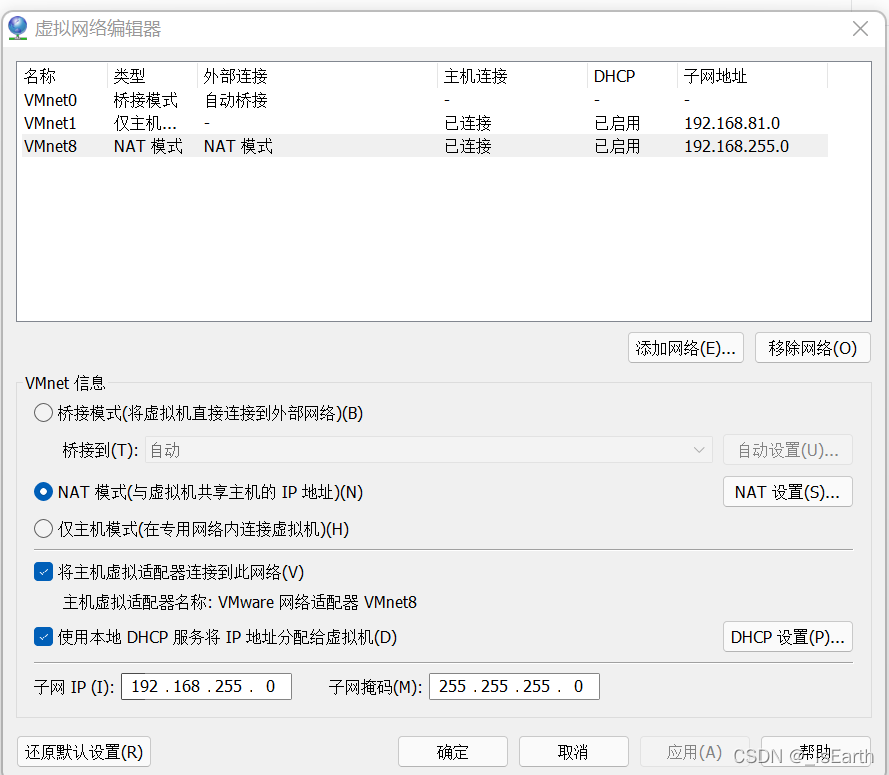The height and width of the screenshot is (775, 889).
Task: Select NAT 模式 radio button
Action: [x=43, y=492]
